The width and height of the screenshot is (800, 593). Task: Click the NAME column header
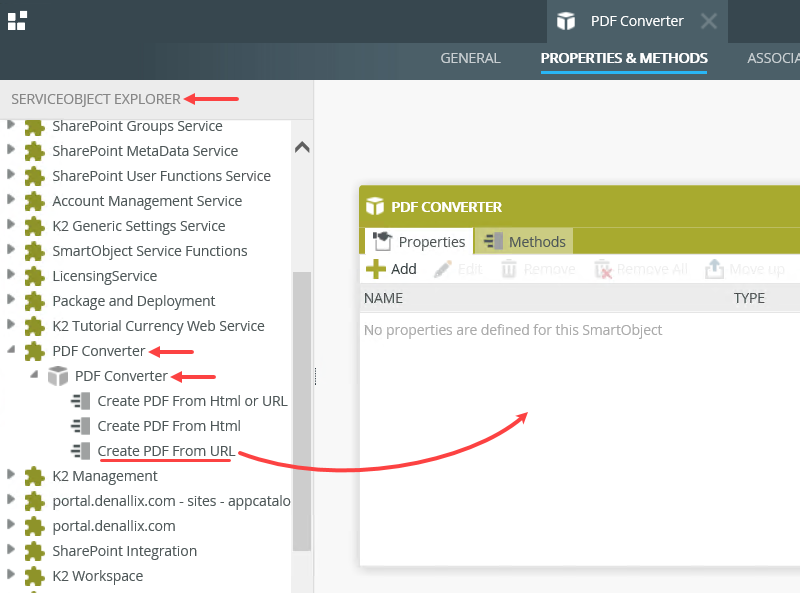pos(383,298)
